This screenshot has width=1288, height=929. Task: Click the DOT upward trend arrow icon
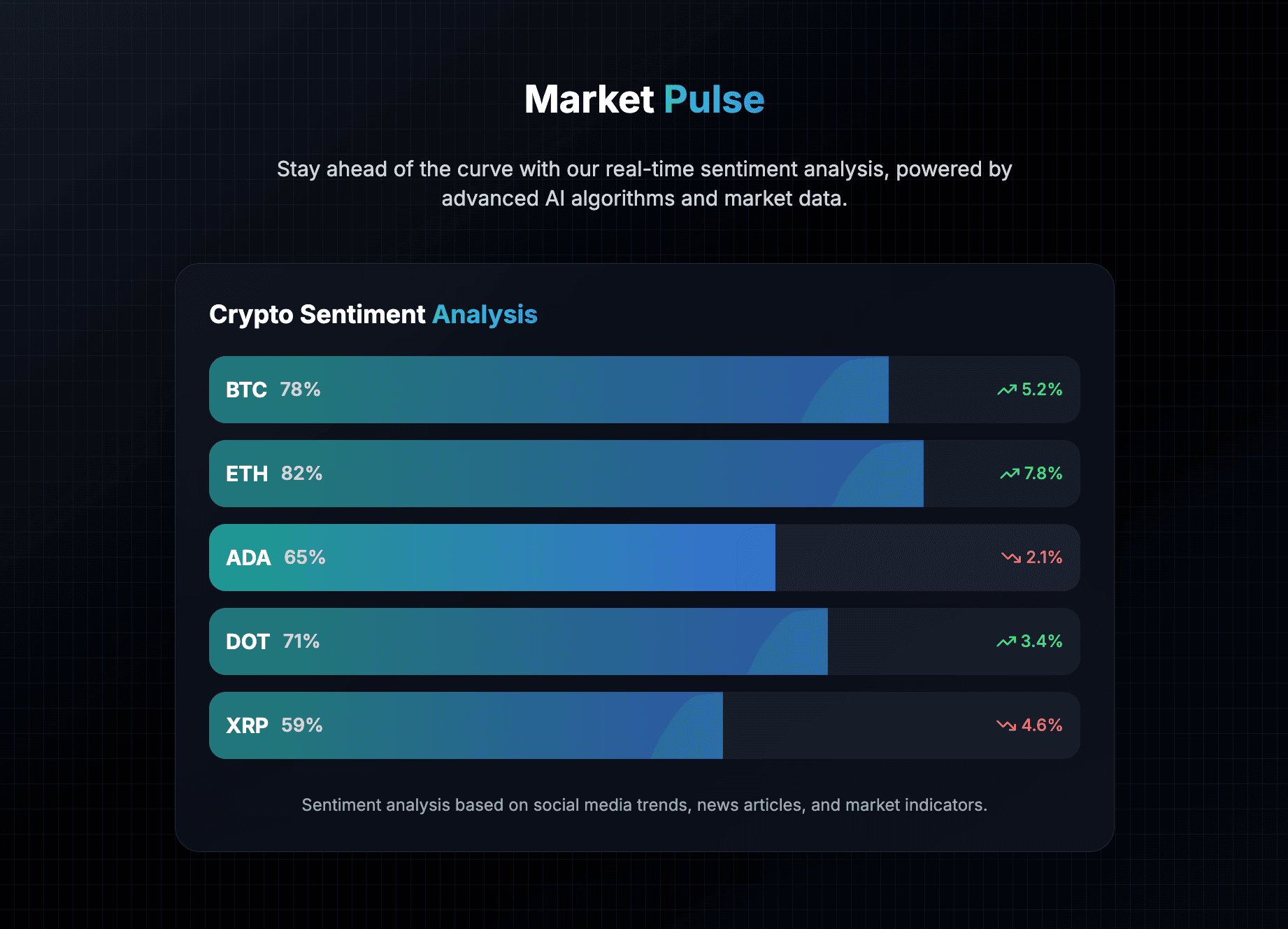pos(1006,641)
